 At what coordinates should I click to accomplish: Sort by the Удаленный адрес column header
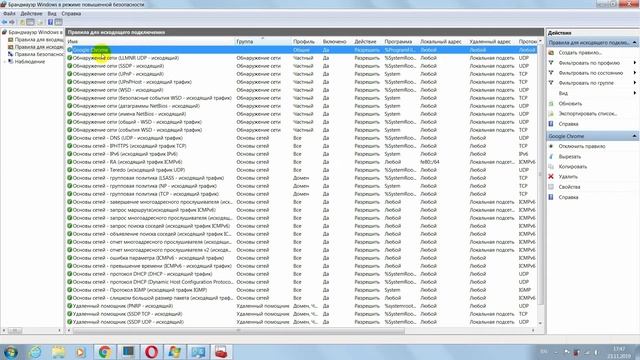tap(493, 42)
